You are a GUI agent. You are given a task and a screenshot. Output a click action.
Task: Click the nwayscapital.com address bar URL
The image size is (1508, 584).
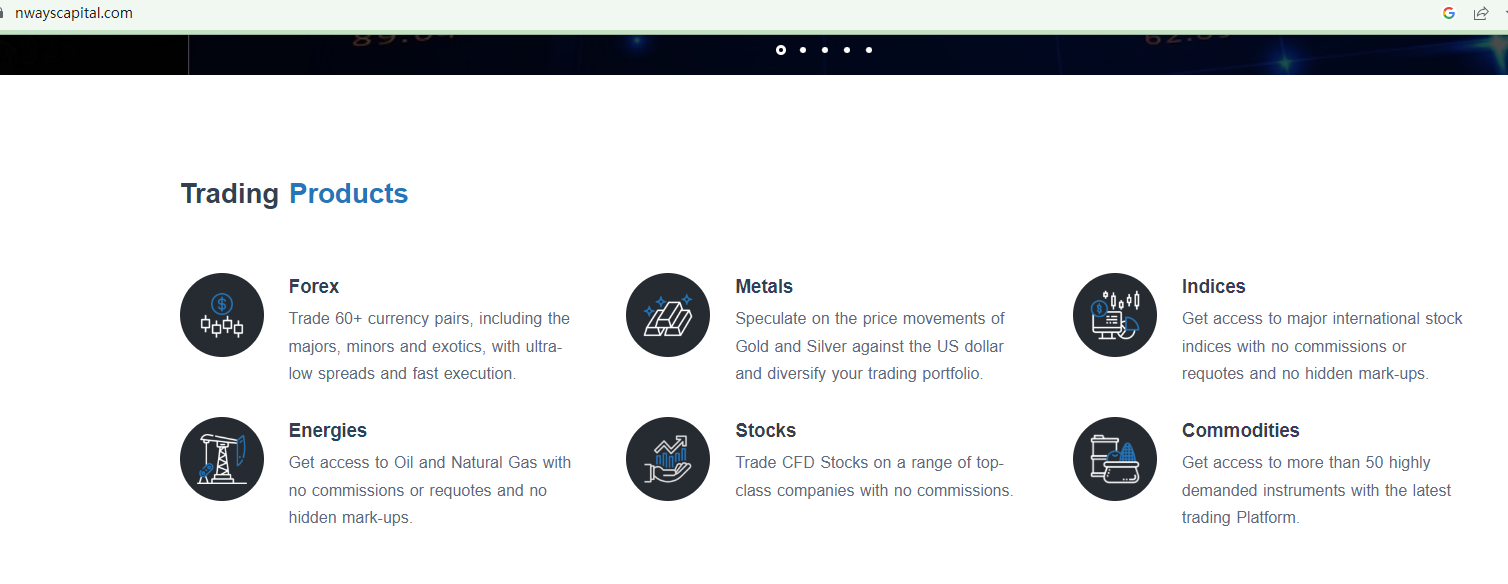(74, 13)
